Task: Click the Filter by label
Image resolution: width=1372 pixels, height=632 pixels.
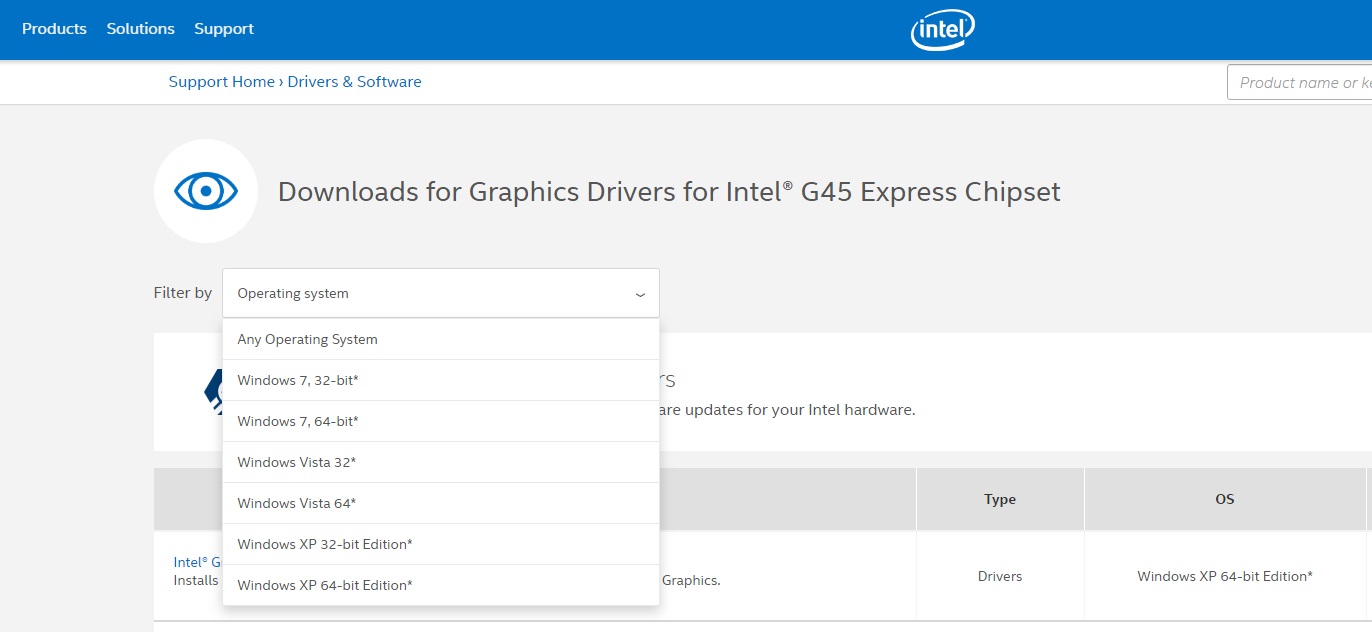Action: 183,293
